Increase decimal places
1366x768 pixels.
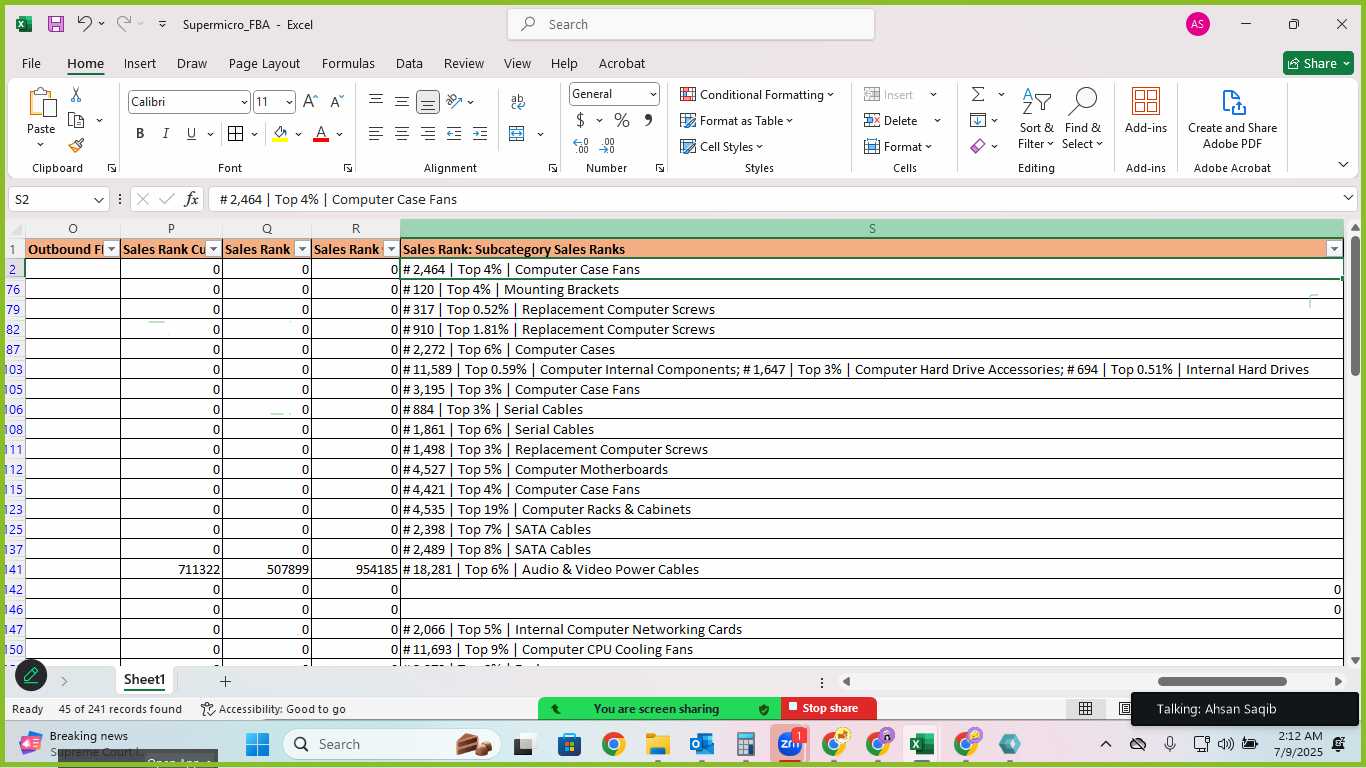(x=581, y=146)
